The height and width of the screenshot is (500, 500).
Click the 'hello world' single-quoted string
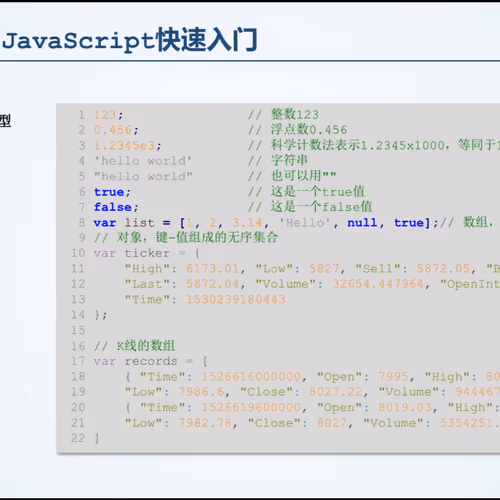coord(143,161)
